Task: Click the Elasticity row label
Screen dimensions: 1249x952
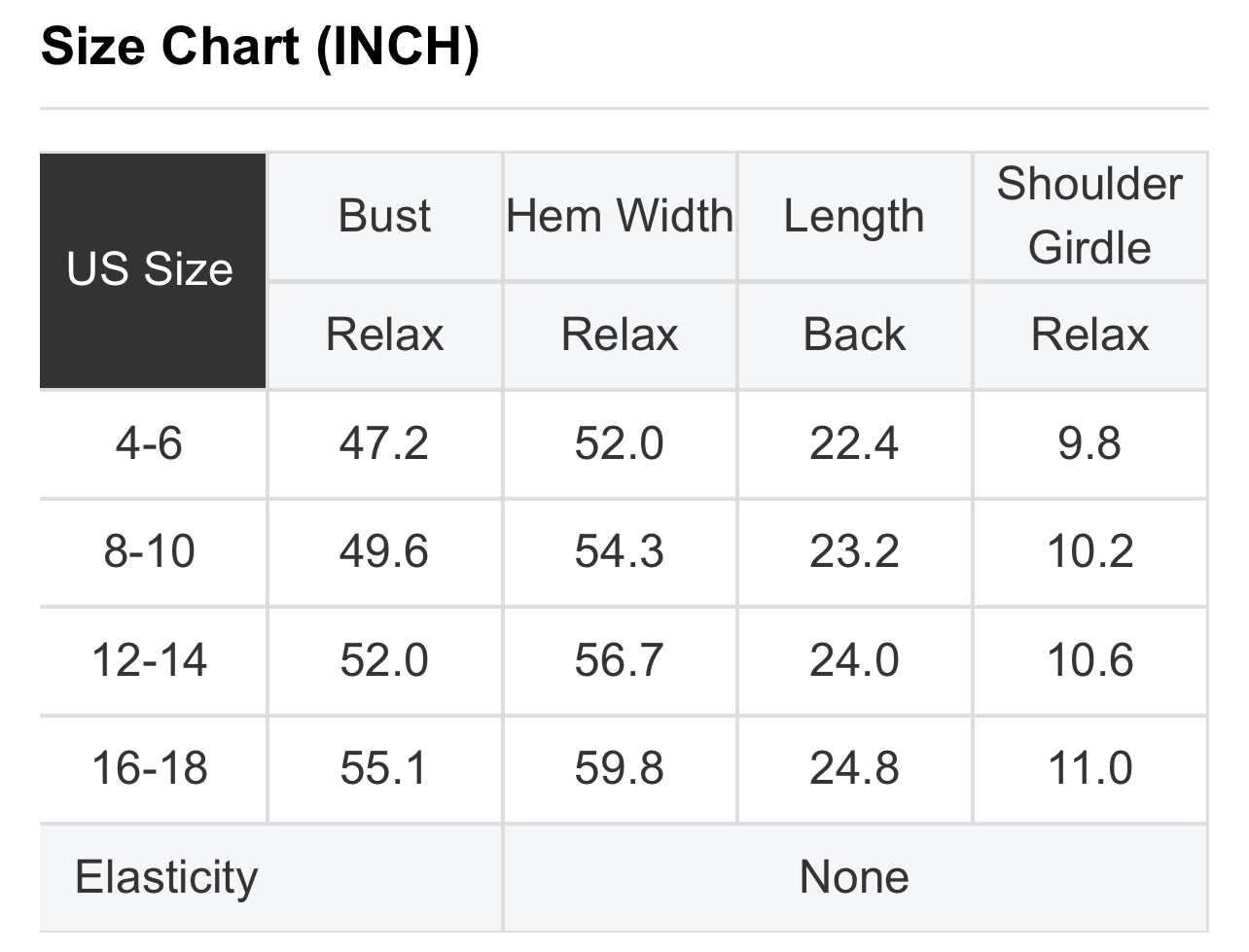Action: click(167, 877)
